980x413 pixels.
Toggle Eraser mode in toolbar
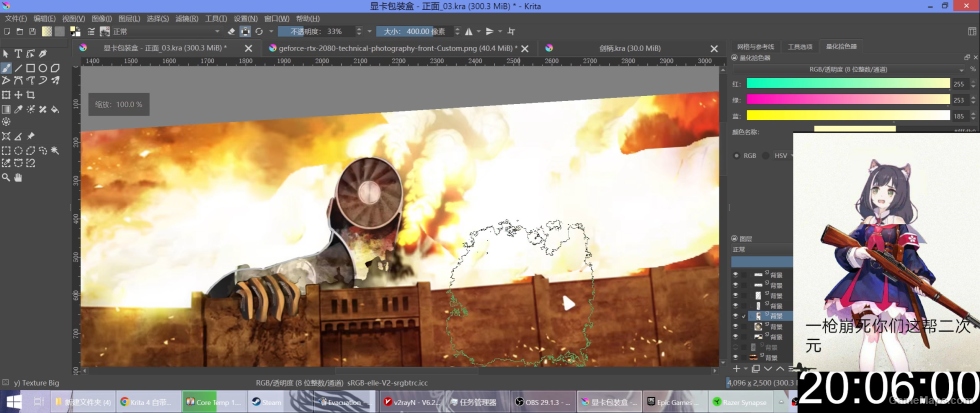click(x=231, y=31)
